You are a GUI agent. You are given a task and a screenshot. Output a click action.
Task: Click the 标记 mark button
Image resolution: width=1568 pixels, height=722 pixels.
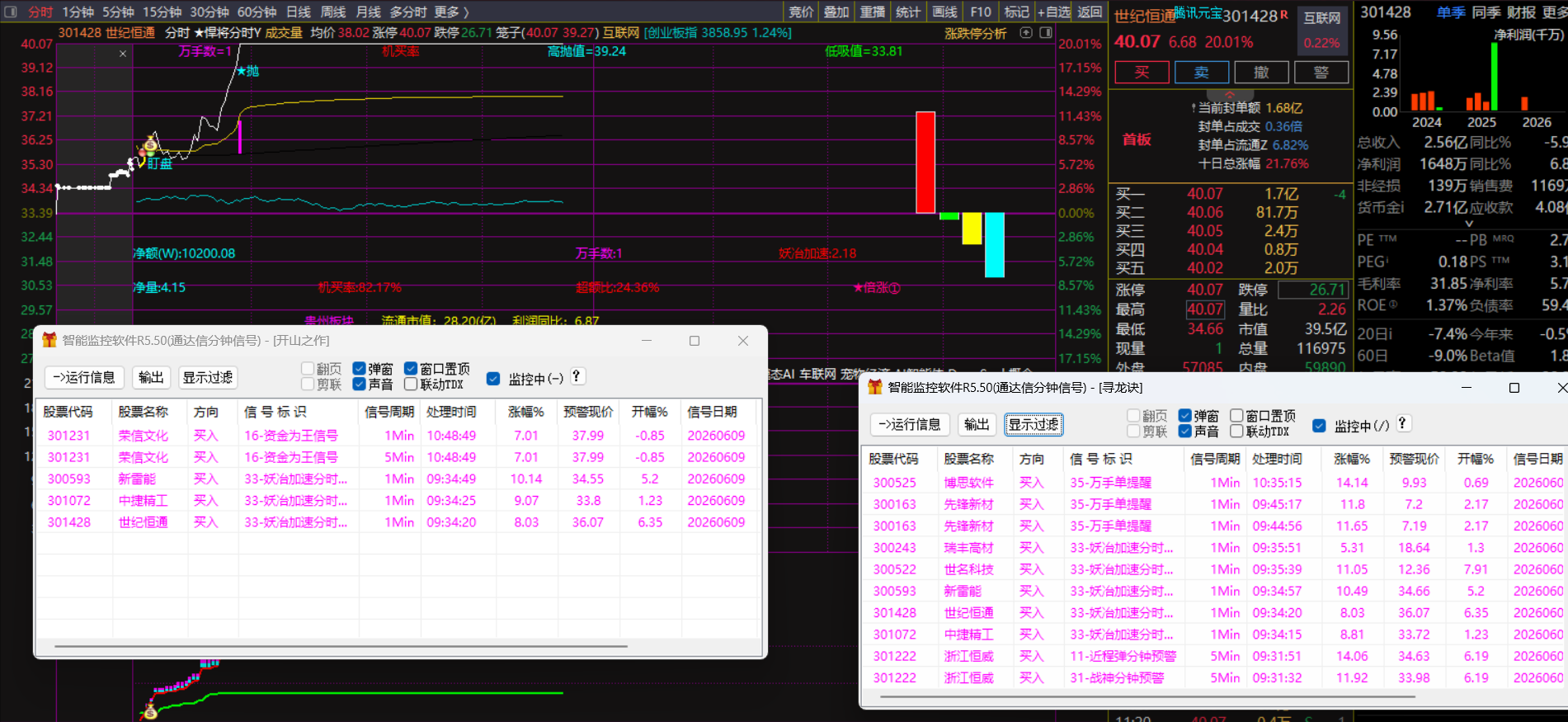click(x=1016, y=12)
